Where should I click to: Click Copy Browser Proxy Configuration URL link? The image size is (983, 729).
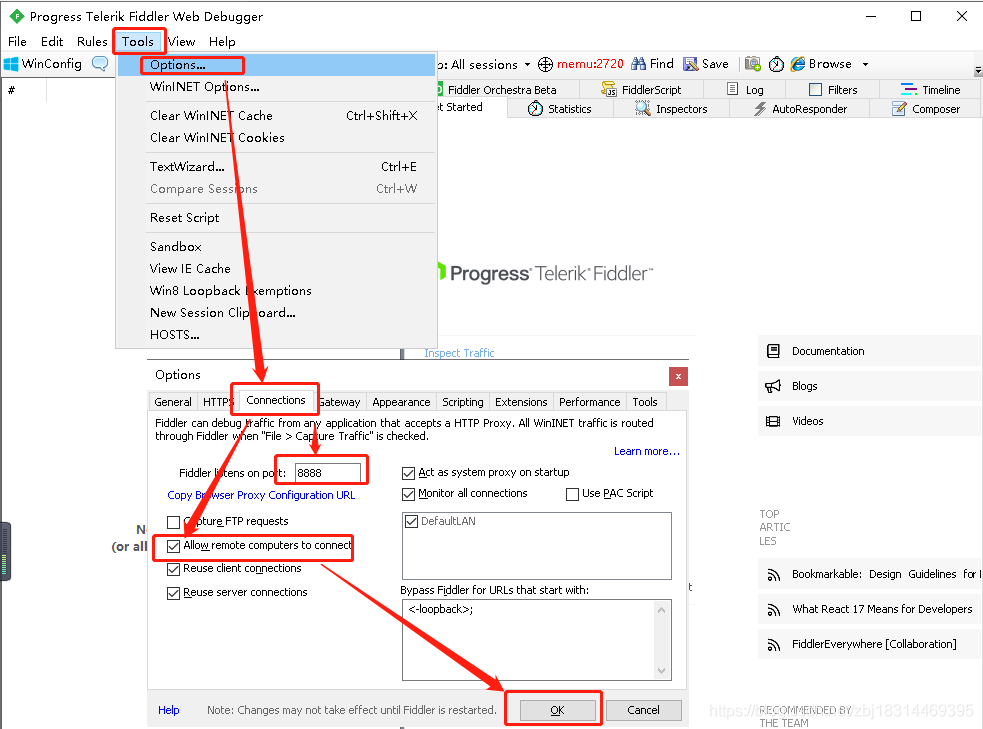261,495
